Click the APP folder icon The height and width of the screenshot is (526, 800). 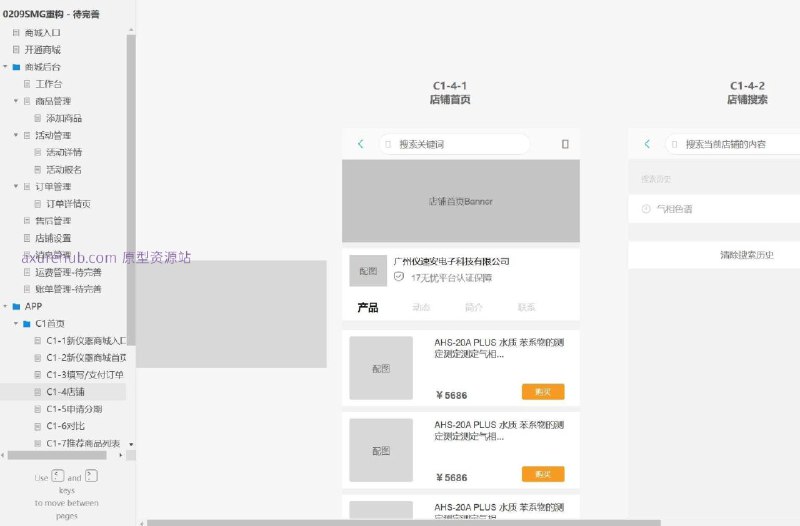[16, 307]
